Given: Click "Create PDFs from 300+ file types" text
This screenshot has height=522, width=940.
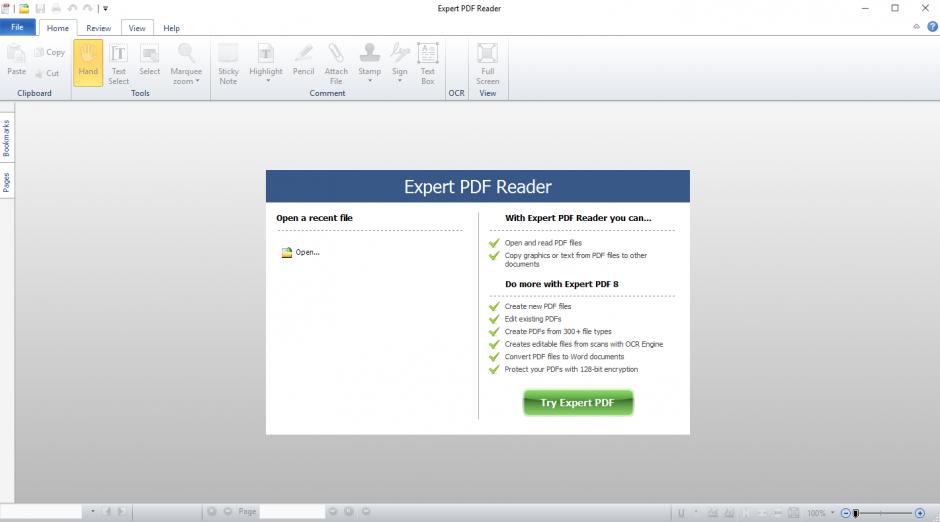Looking at the screenshot, I should click(x=558, y=331).
